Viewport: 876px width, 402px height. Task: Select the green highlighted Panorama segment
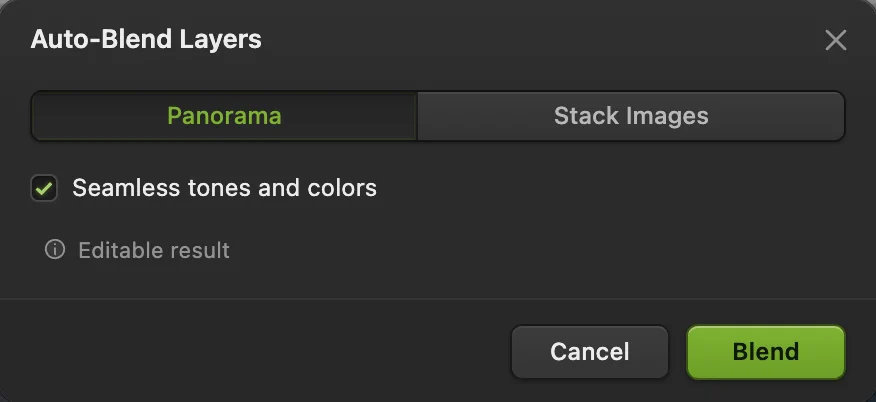click(224, 116)
